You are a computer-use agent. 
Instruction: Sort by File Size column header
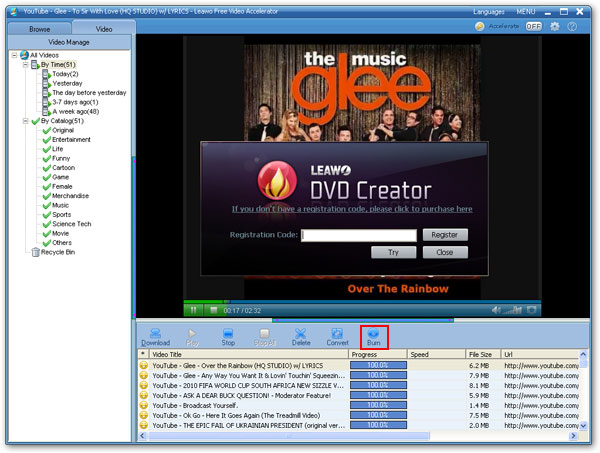(483, 354)
